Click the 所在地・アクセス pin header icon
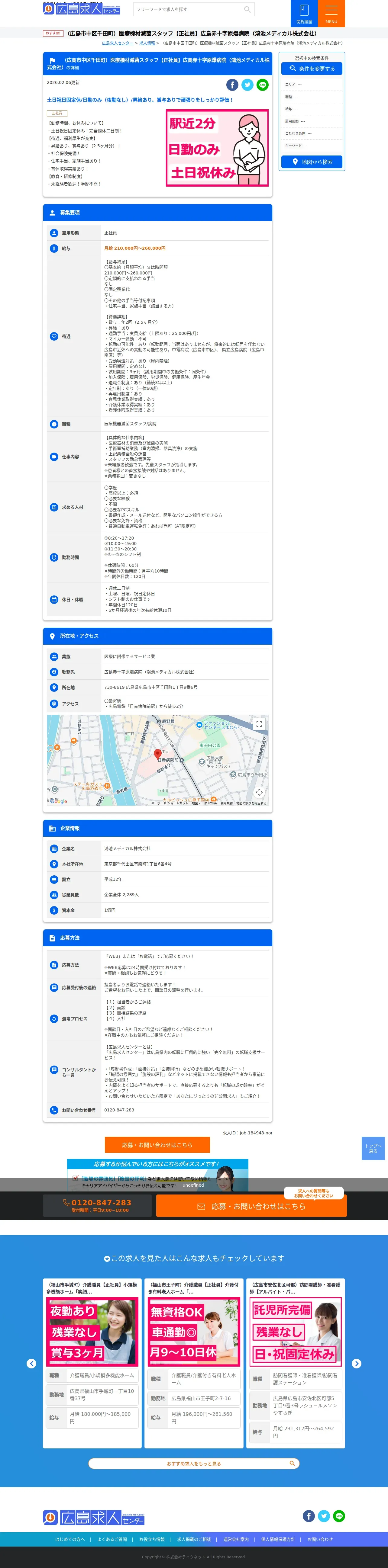388x1568 pixels. pos(52,636)
